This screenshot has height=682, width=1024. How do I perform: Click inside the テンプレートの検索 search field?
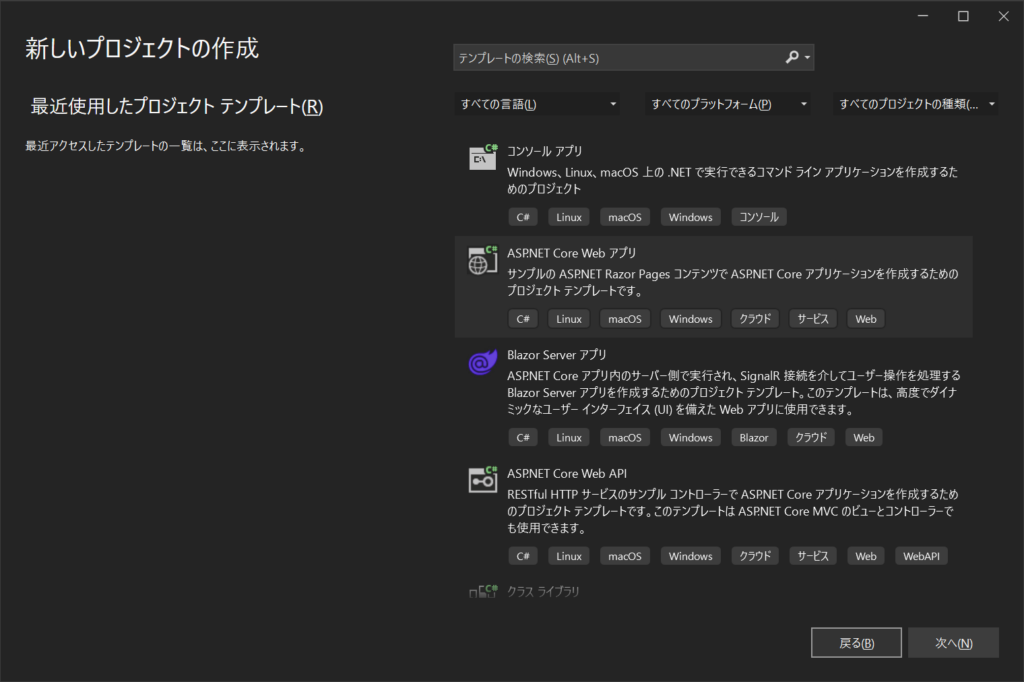[600, 56]
